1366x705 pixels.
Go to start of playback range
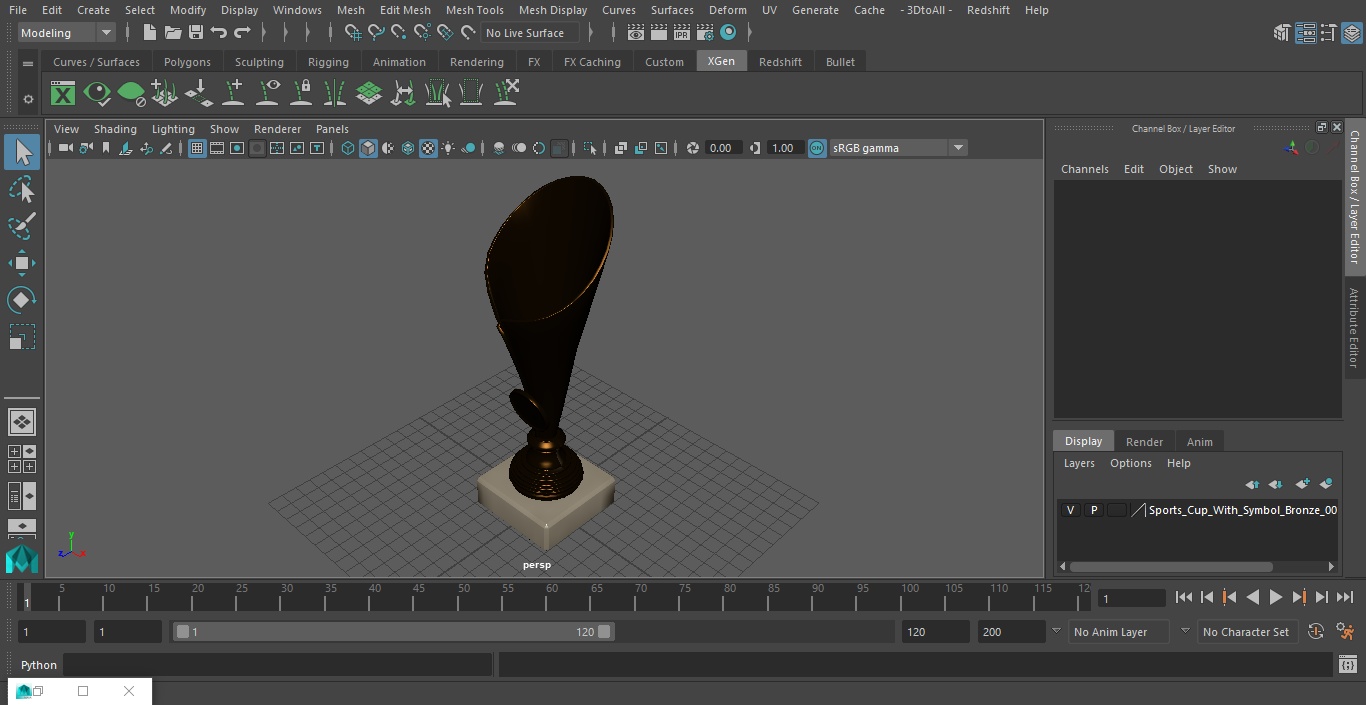coord(1183,597)
